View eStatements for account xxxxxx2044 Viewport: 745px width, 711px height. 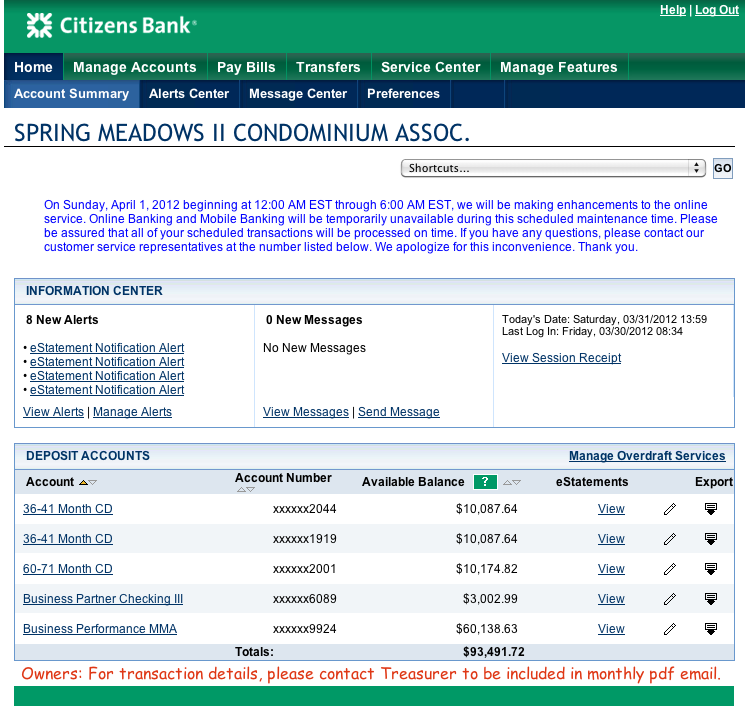(611, 509)
